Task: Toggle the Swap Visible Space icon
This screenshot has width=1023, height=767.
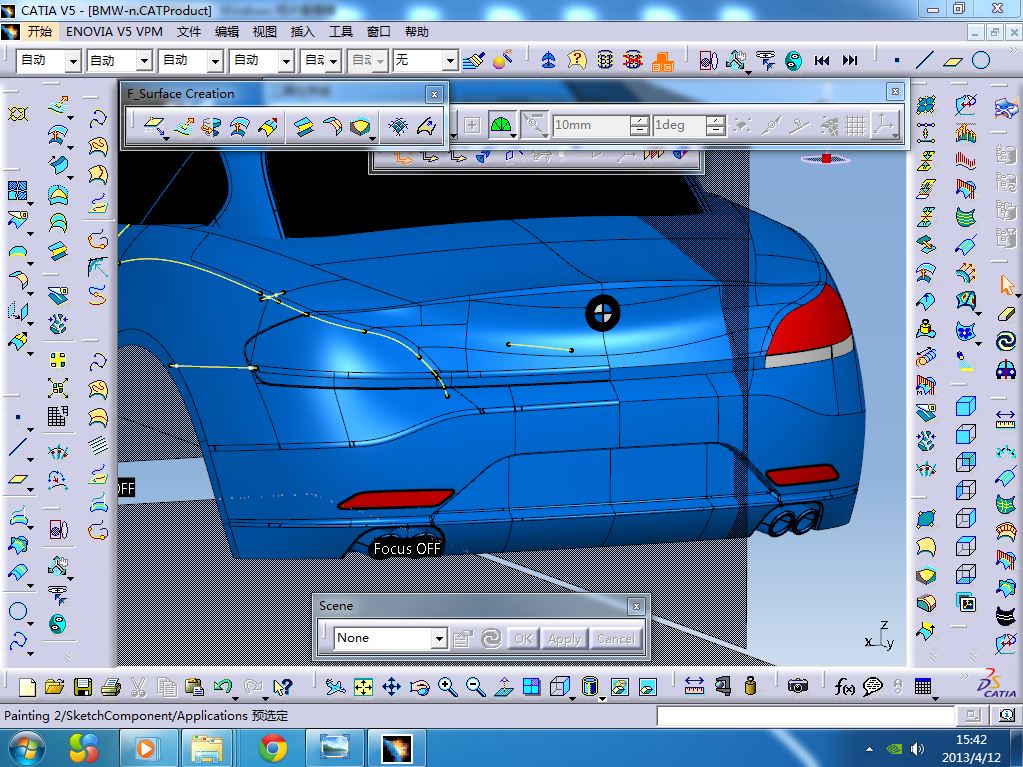Action: [x=647, y=686]
